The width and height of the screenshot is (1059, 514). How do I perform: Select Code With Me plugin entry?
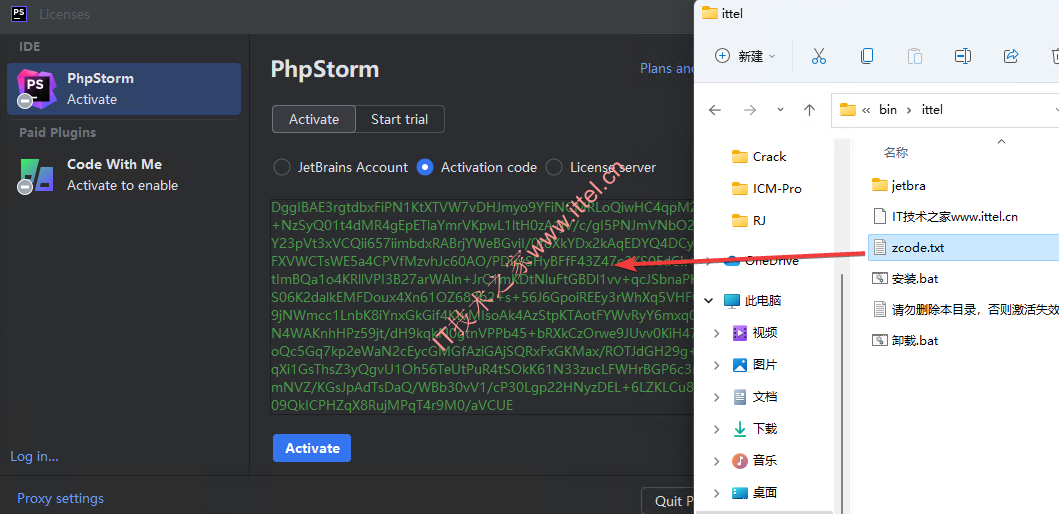[124, 175]
